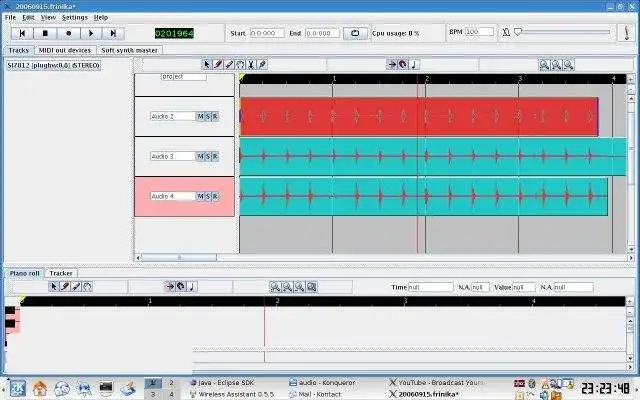
Task: Stop playback in the transport bar
Action: point(45,33)
